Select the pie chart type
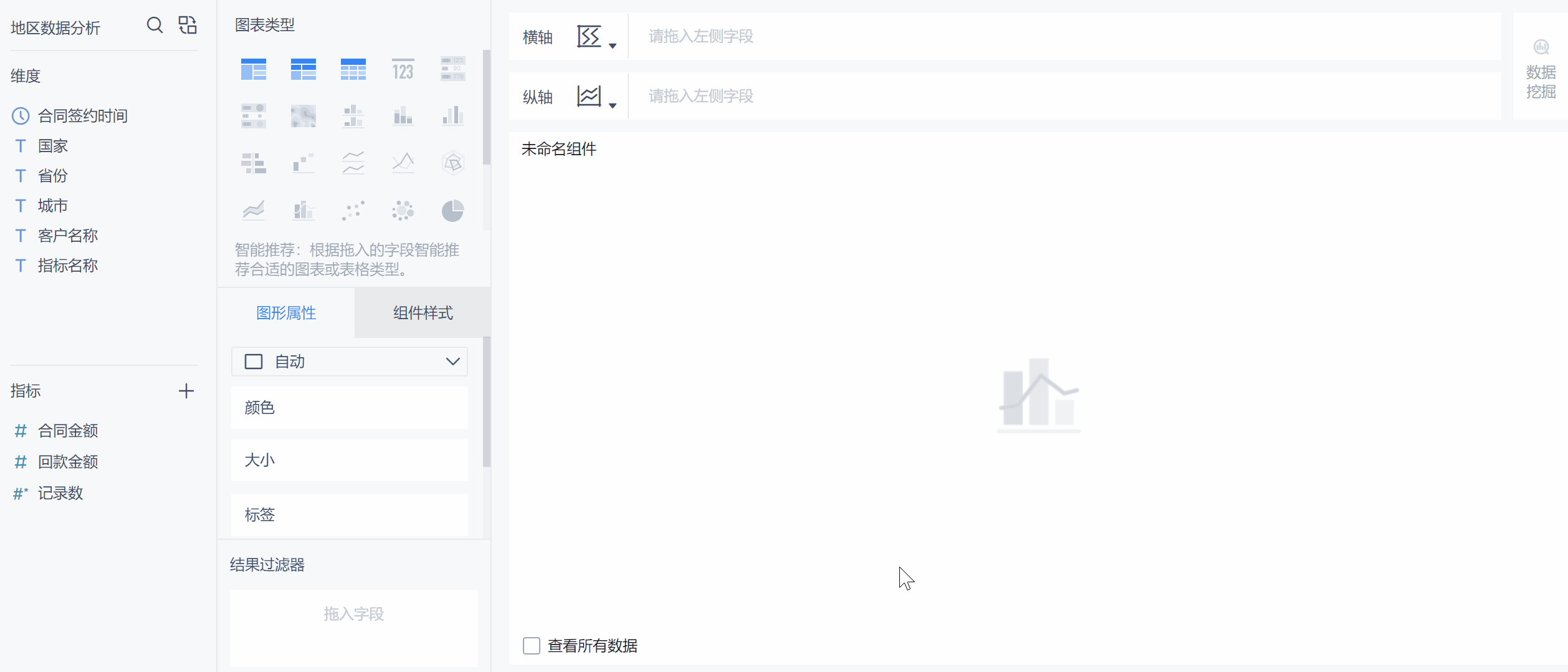 click(x=453, y=211)
